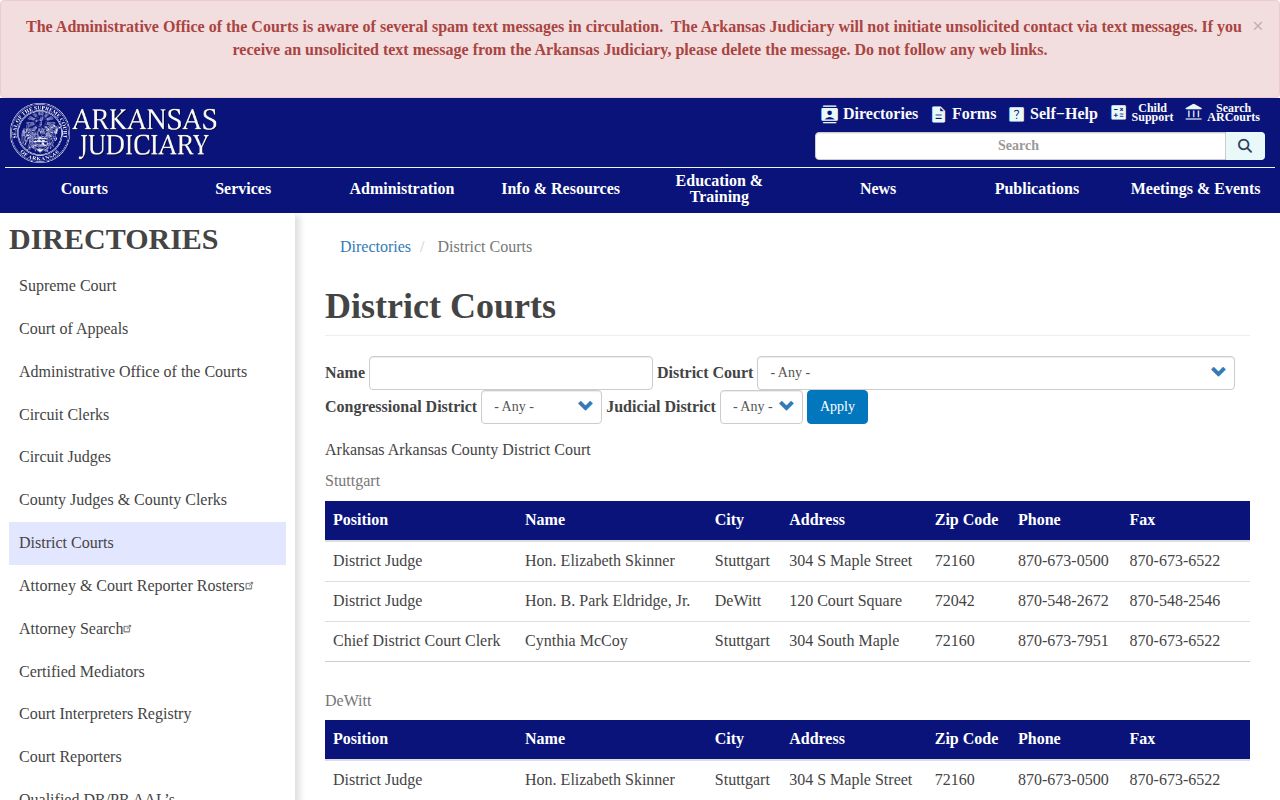Screen dimensions: 1280x800
Task: Open the Judicial District dropdown
Action: (761, 407)
